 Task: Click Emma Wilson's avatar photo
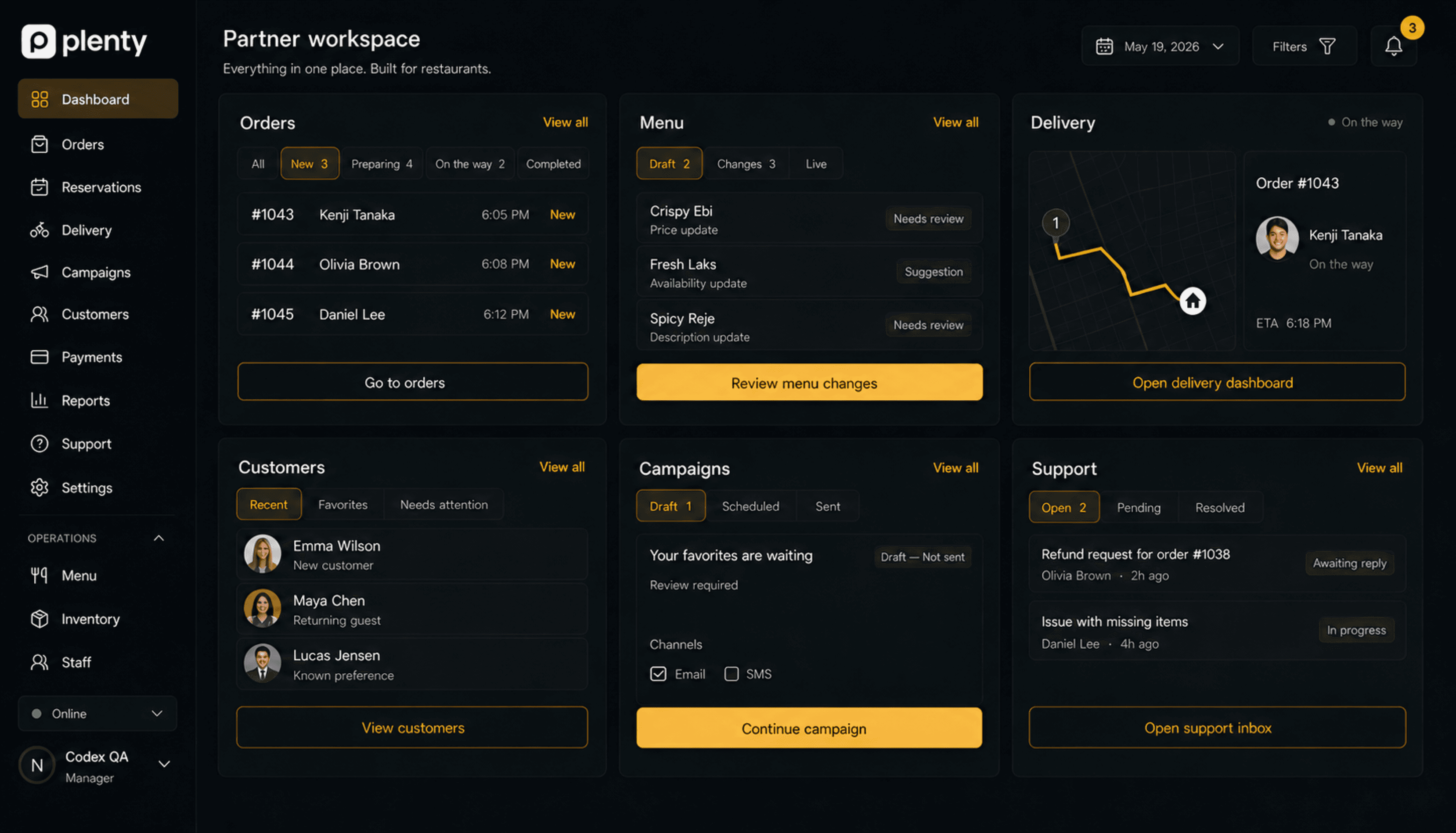[263, 554]
